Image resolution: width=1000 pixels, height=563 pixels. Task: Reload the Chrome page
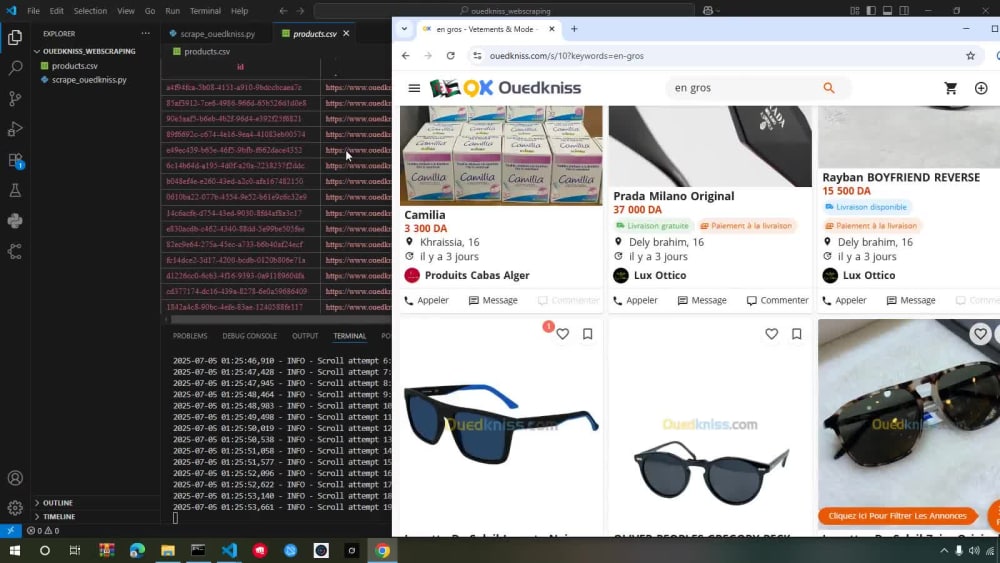(x=450, y=55)
